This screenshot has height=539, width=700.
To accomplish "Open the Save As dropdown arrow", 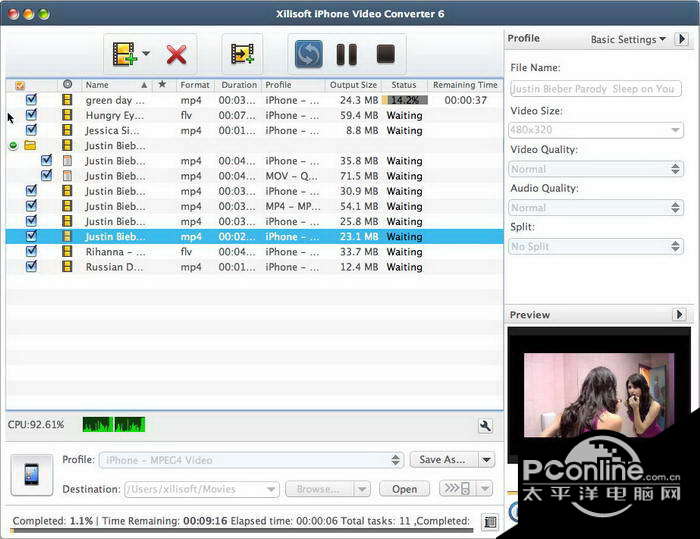I will tap(487, 460).
